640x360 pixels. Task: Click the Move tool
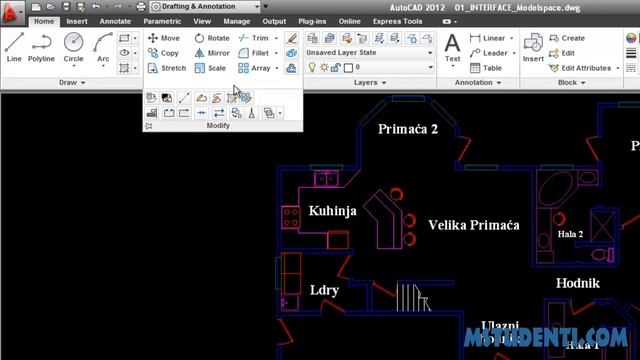tap(164, 38)
